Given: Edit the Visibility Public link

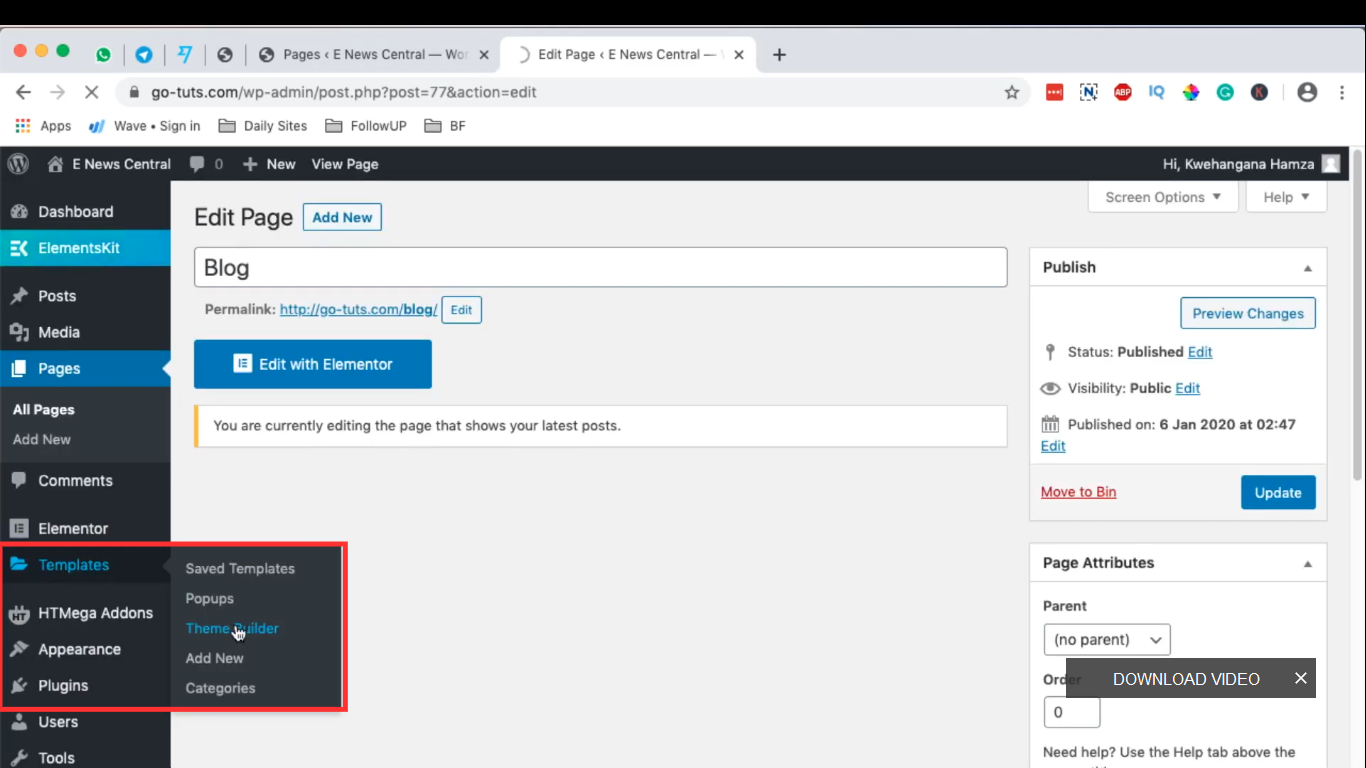Looking at the screenshot, I should pos(1187,388).
